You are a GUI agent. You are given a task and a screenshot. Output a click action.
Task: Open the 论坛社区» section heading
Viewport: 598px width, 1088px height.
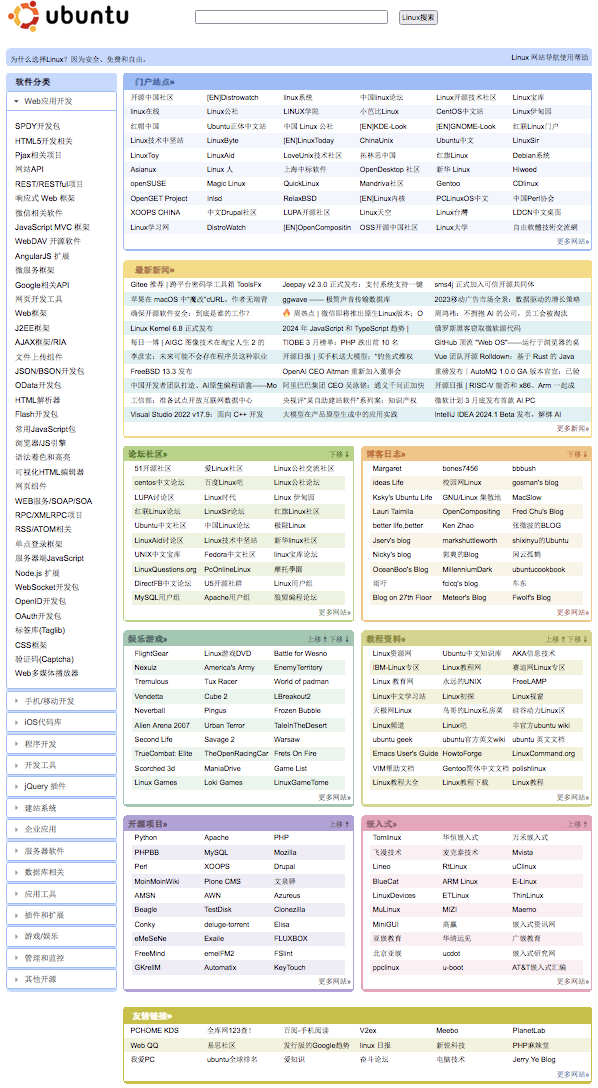pos(148,454)
